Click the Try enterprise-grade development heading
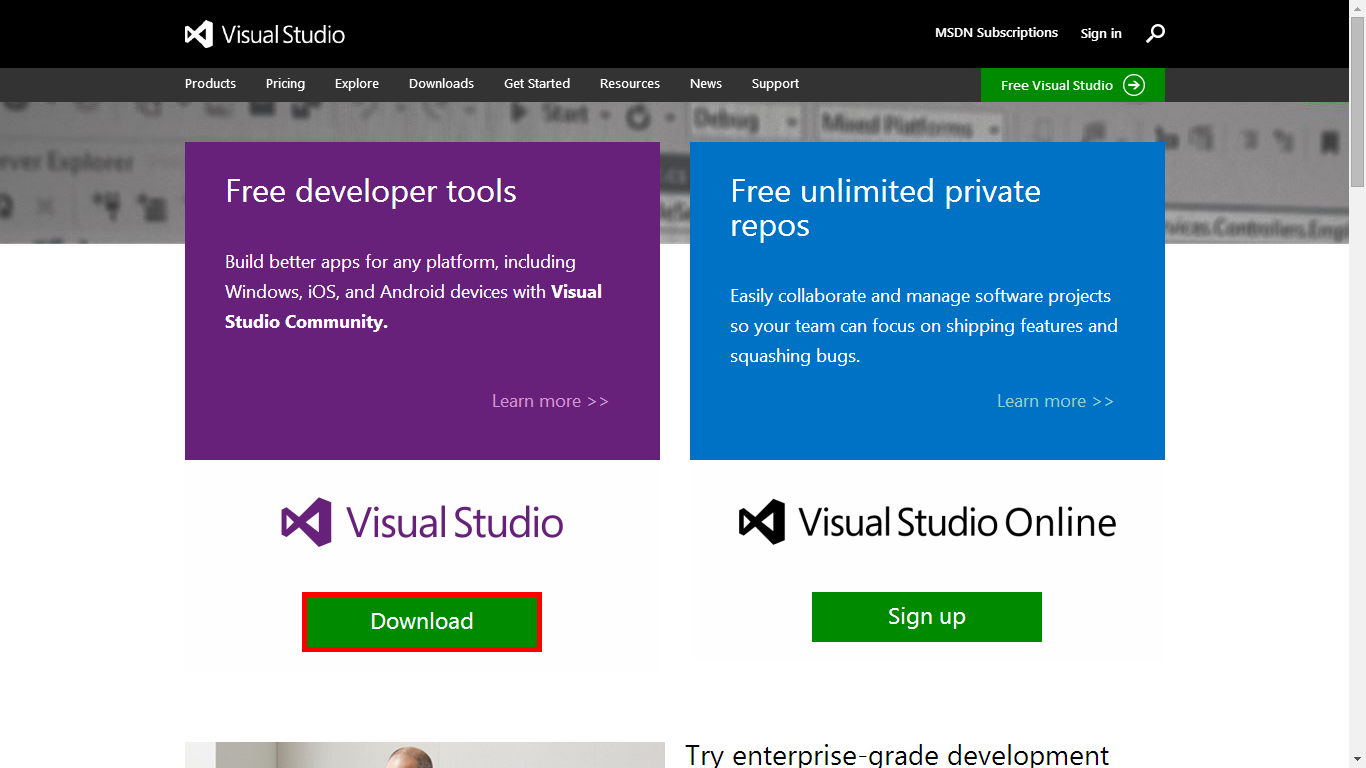Viewport: 1366px width, 768px height. coord(897,755)
